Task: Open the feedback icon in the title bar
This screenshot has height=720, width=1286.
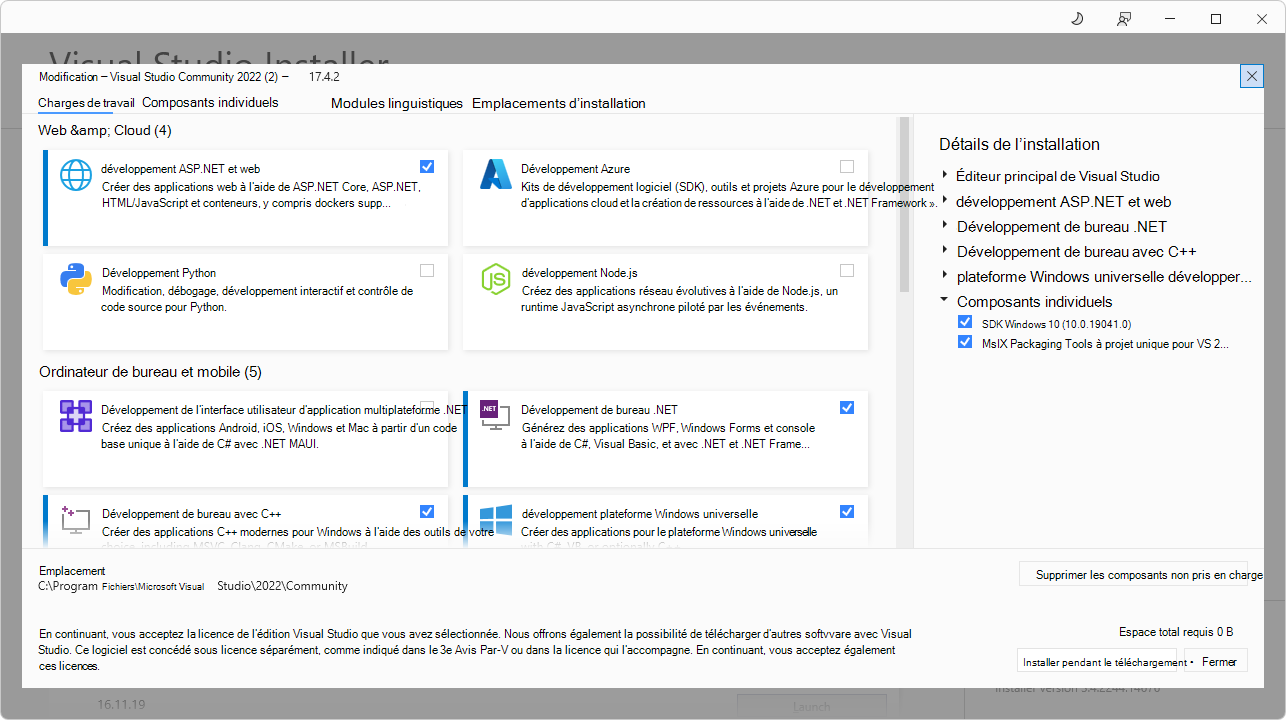Action: (x=1124, y=18)
